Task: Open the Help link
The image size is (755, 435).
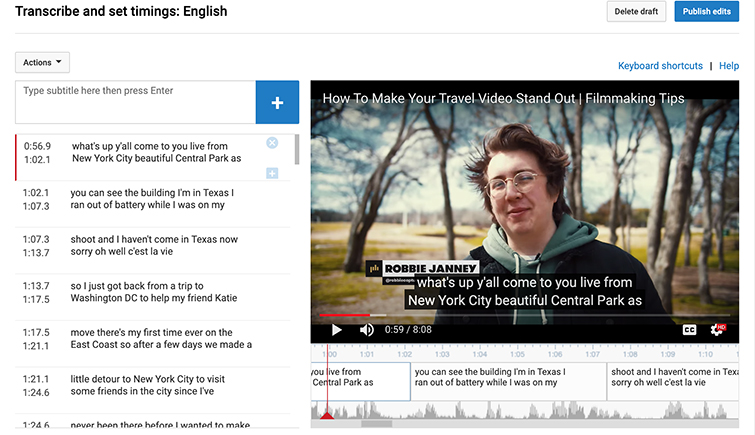Action: coord(729,66)
